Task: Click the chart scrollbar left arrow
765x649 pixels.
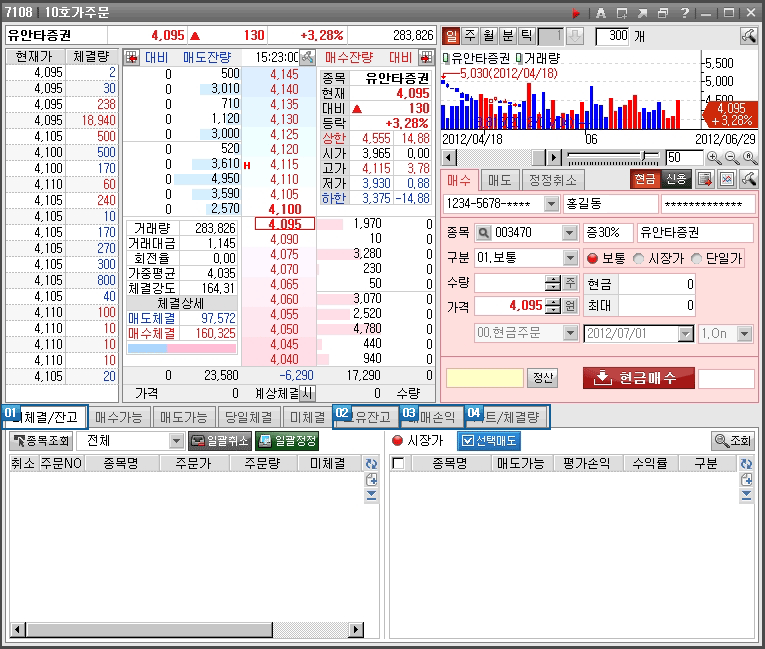Action: (x=450, y=158)
